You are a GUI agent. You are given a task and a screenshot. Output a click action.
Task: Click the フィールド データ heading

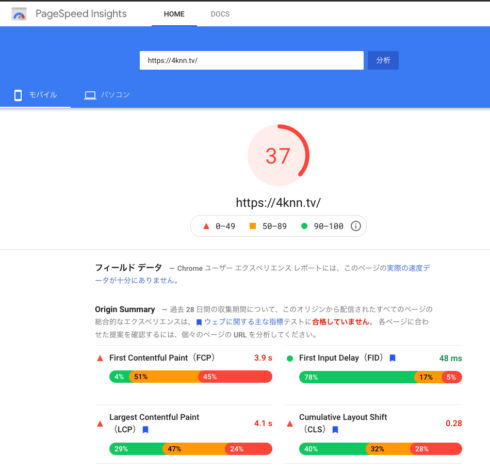[128, 268]
